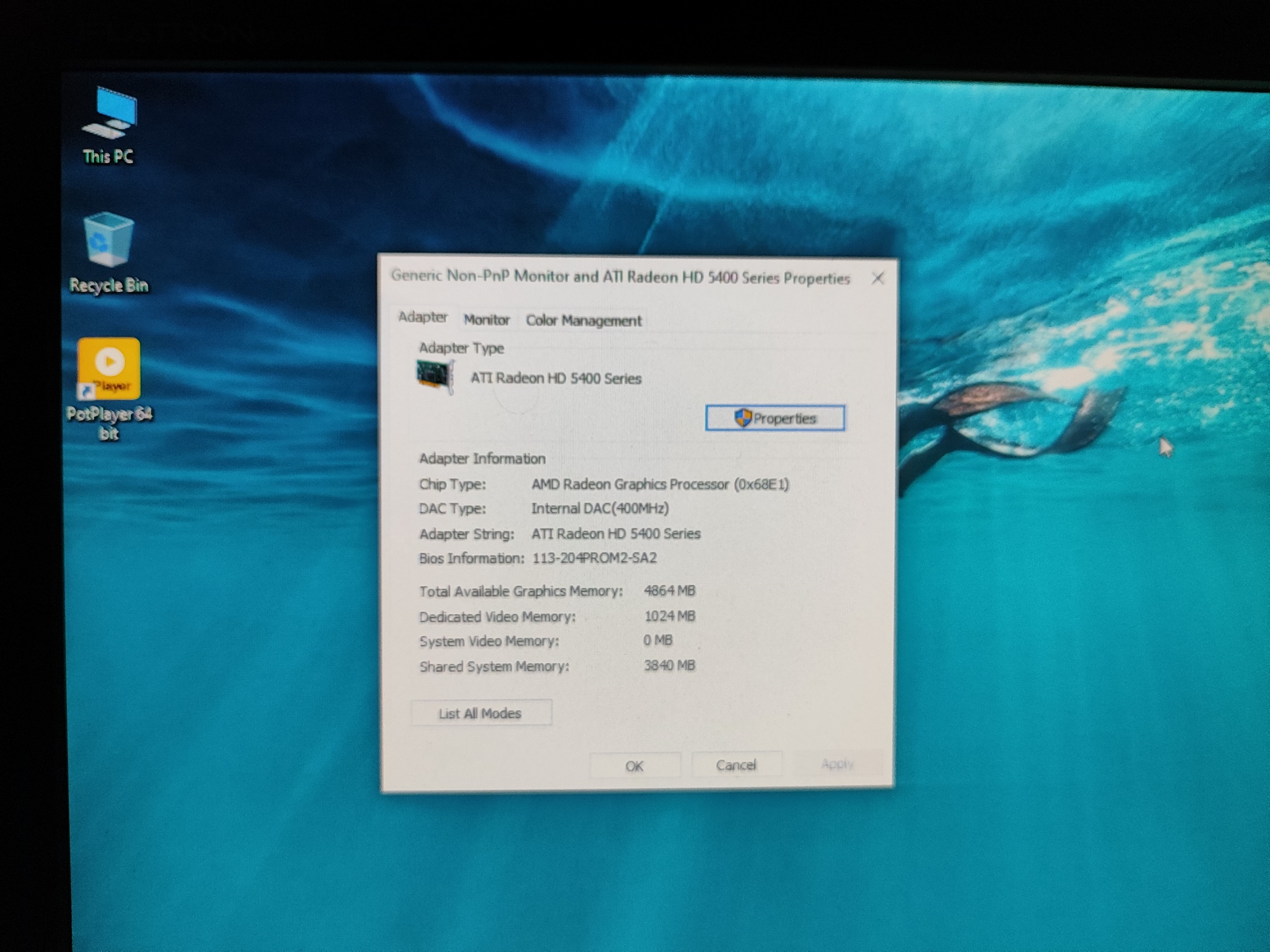
Task: Click the Total Available Graphics Memory 4864 MB value
Action: click(669, 591)
